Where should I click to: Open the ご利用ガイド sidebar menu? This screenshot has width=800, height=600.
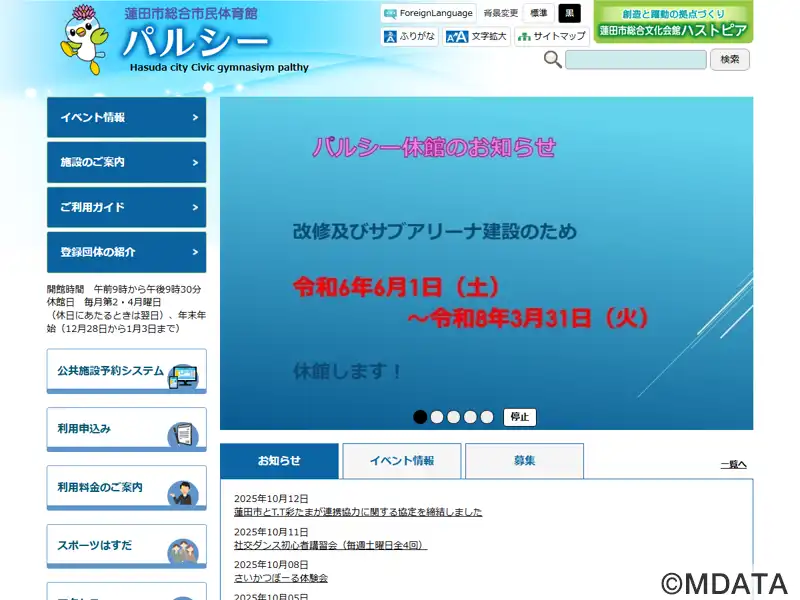tap(127, 207)
